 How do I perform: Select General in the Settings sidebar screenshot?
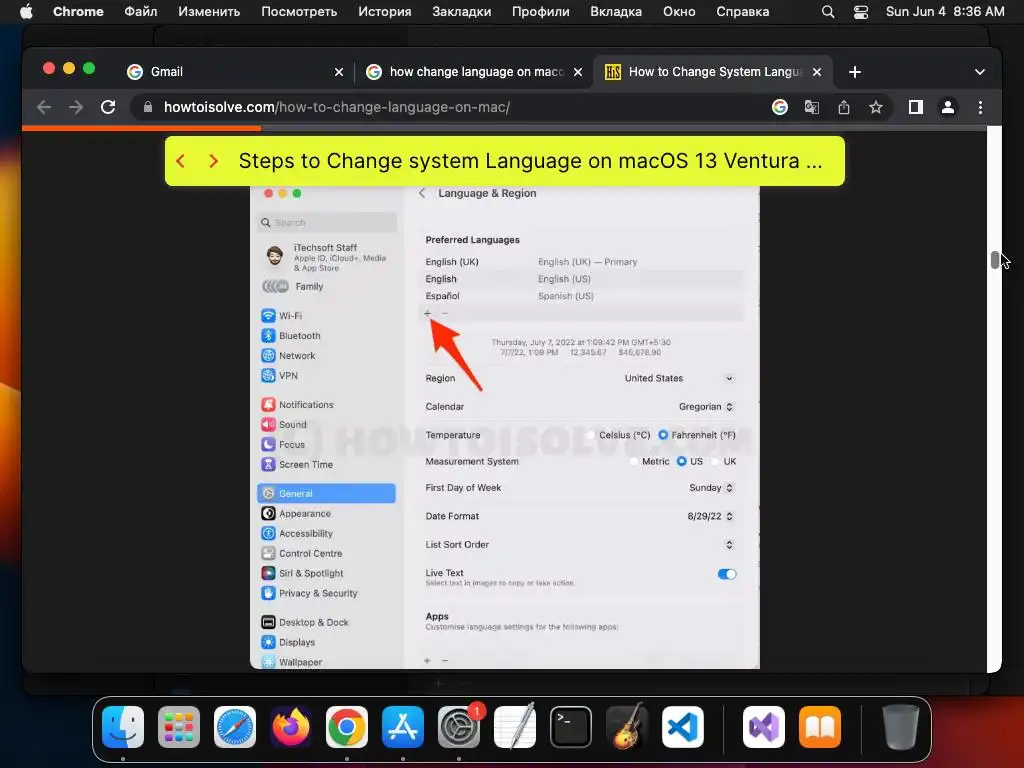coord(327,494)
